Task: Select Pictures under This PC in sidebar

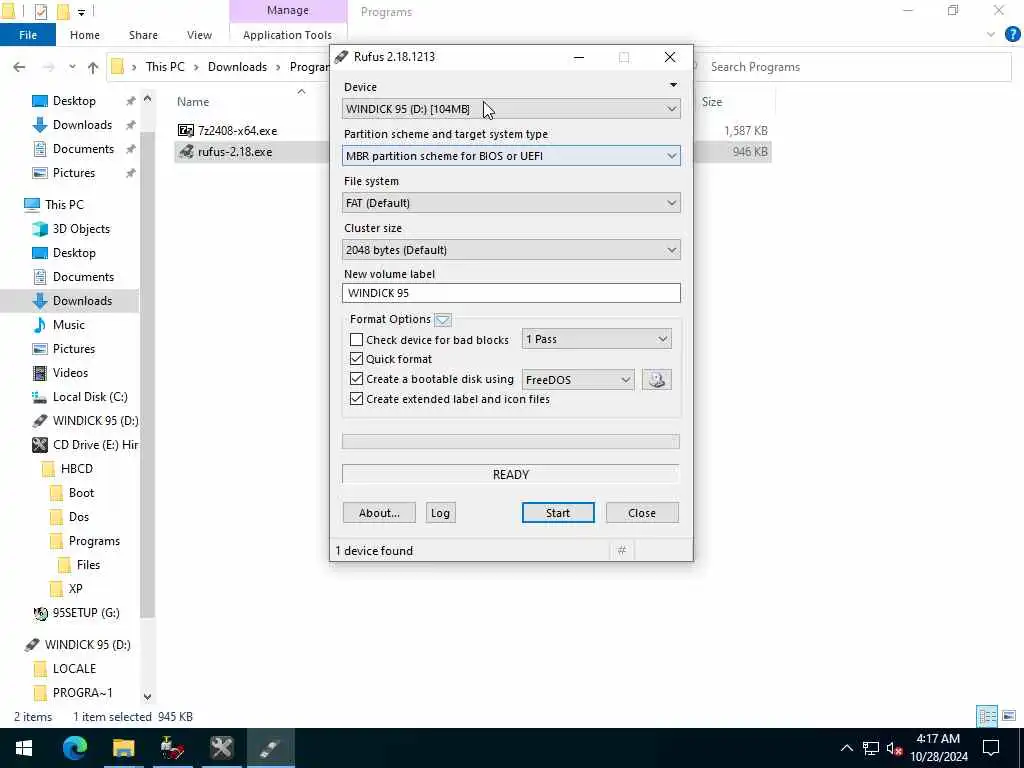Action: point(74,349)
